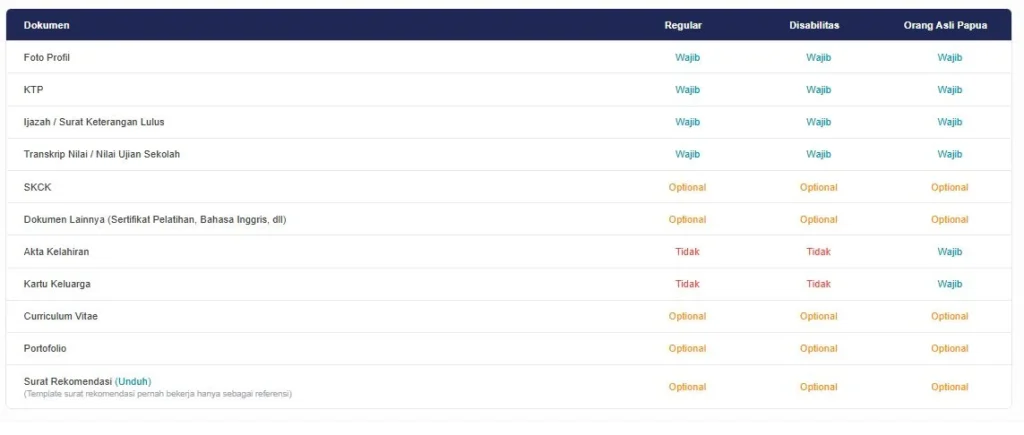Click Optional for Portofolio under Regular
Viewport: 1024px width, 435px height.
pyautogui.click(x=687, y=349)
